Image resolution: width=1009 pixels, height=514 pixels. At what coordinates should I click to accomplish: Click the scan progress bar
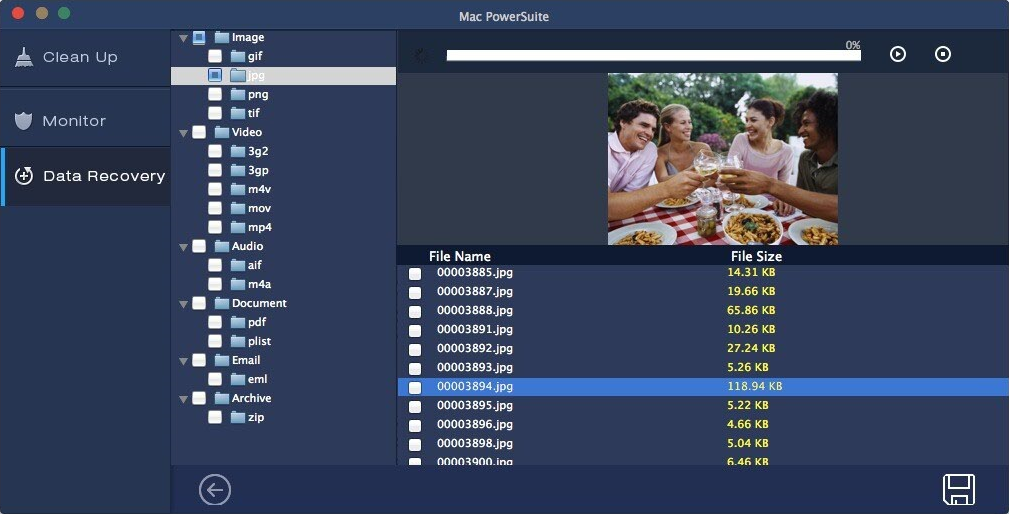click(653, 56)
